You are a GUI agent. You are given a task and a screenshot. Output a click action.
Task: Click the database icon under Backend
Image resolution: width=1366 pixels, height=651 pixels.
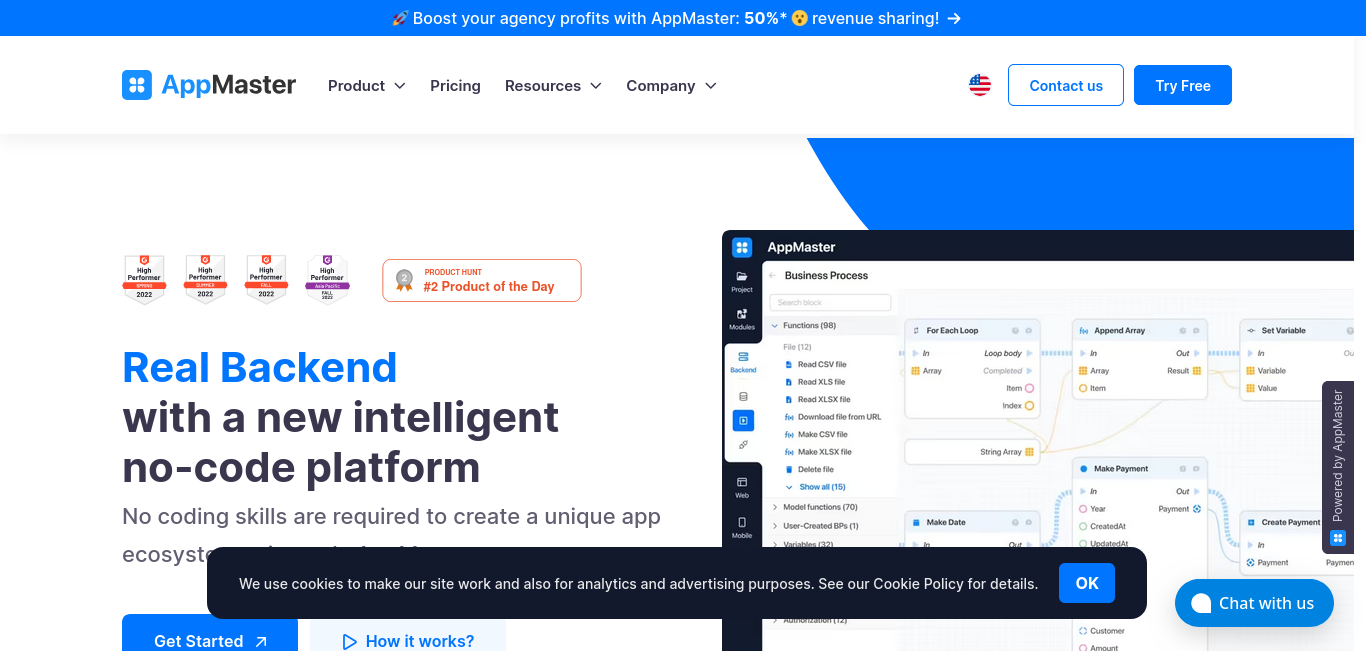(x=743, y=397)
